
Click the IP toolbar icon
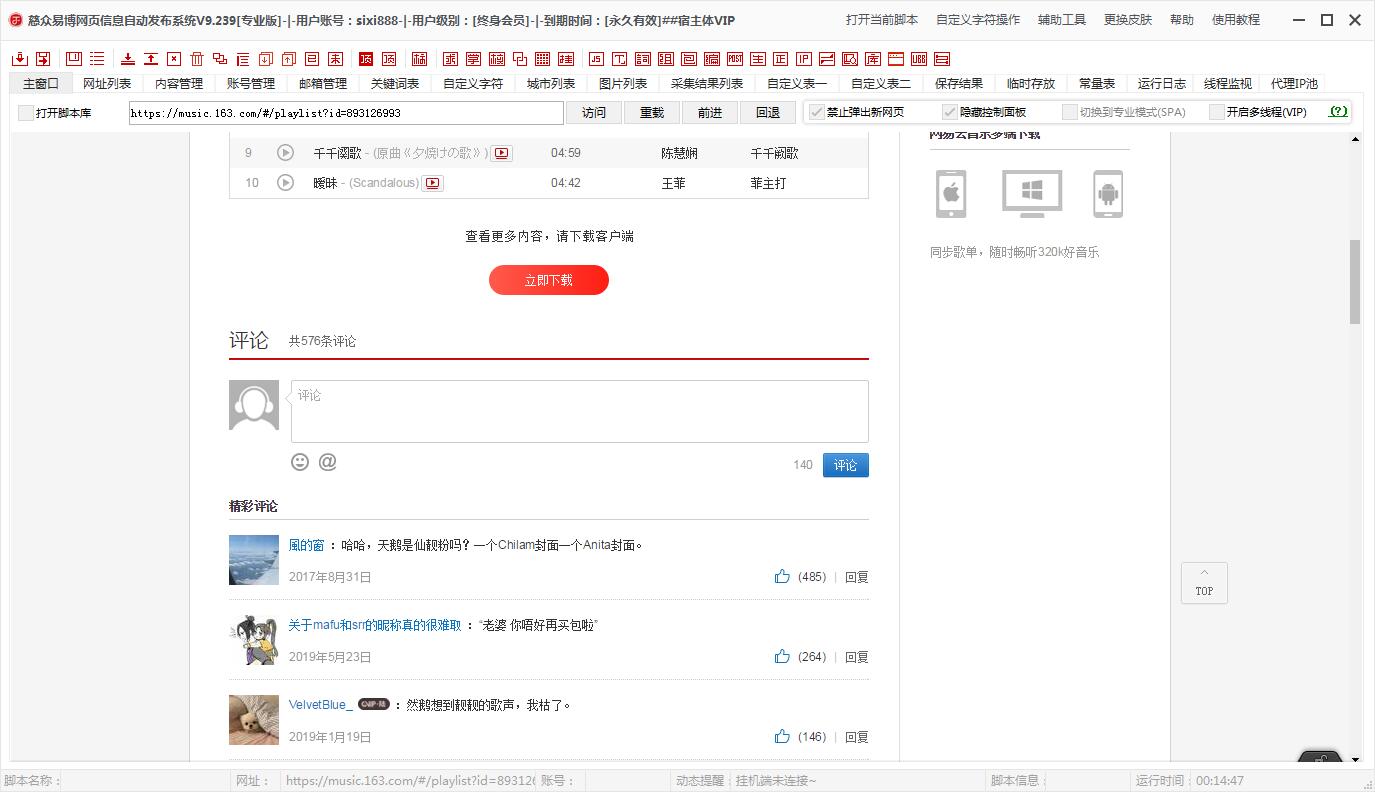804,59
